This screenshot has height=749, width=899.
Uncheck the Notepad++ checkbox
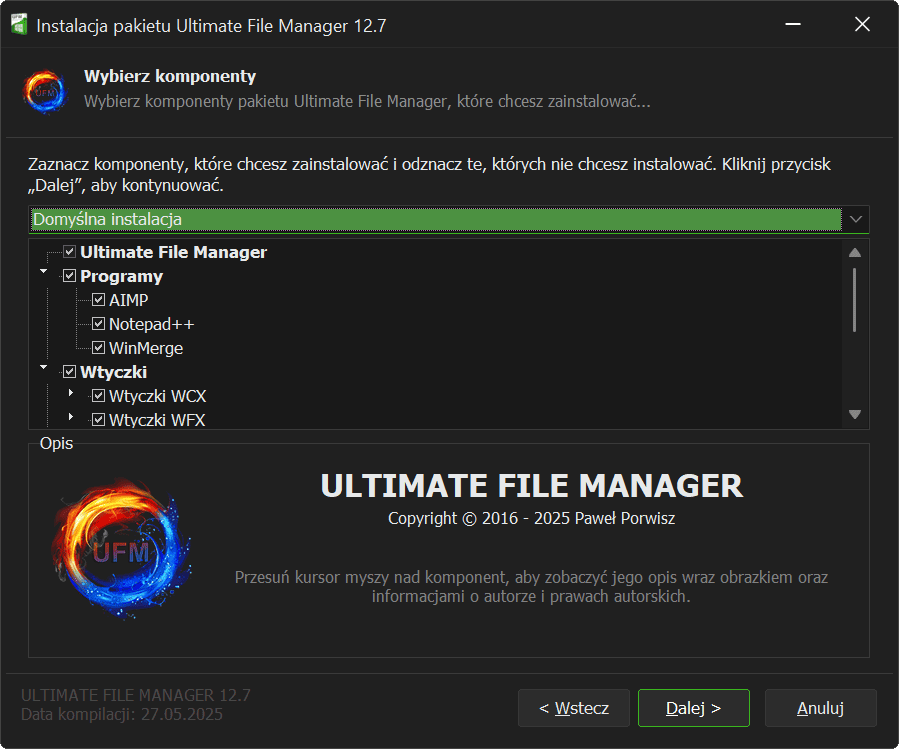[x=98, y=324]
